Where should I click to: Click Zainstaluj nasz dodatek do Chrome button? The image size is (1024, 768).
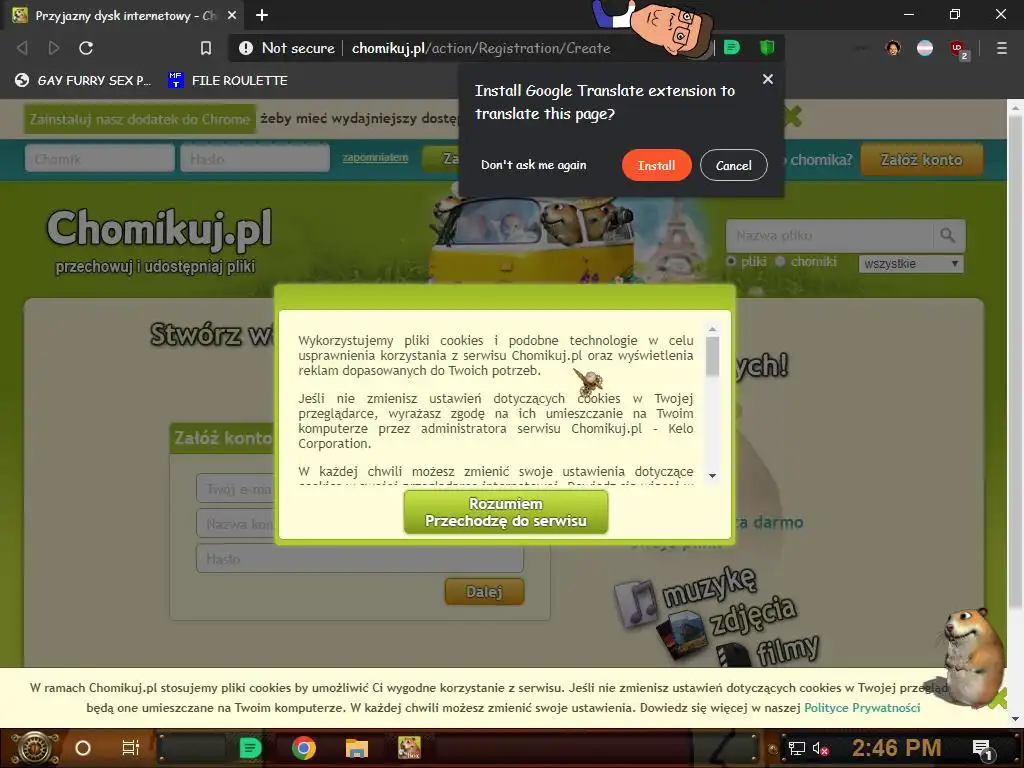pos(140,120)
